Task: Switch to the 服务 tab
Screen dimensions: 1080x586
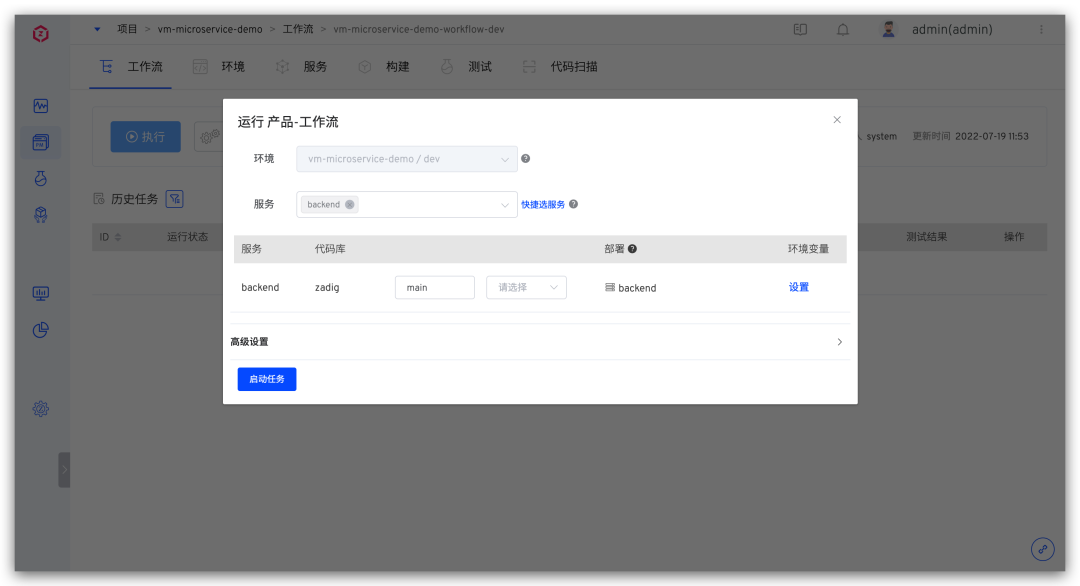Action: (x=301, y=67)
